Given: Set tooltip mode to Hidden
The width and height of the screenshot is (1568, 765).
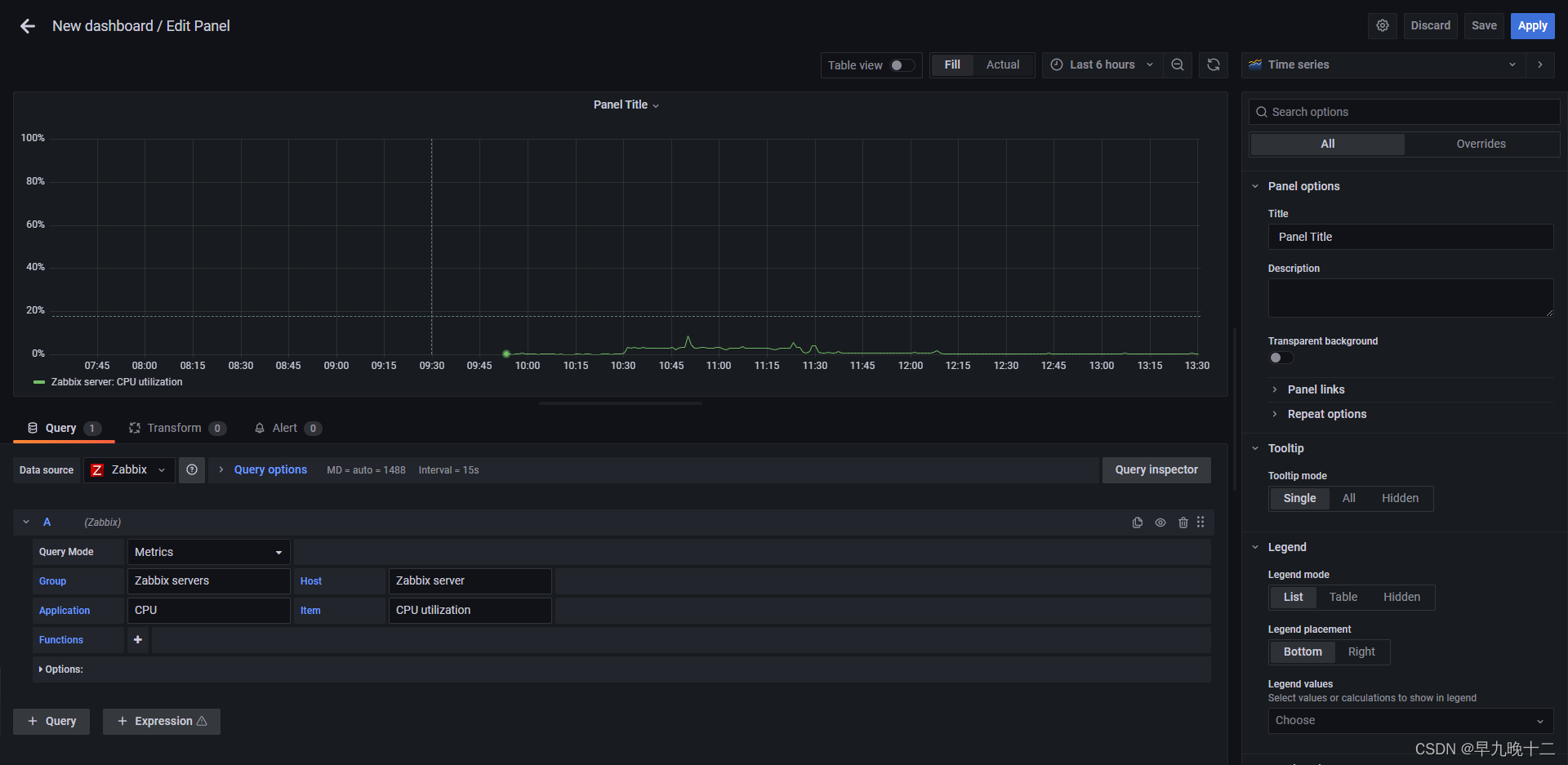Looking at the screenshot, I should point(1400,498).
